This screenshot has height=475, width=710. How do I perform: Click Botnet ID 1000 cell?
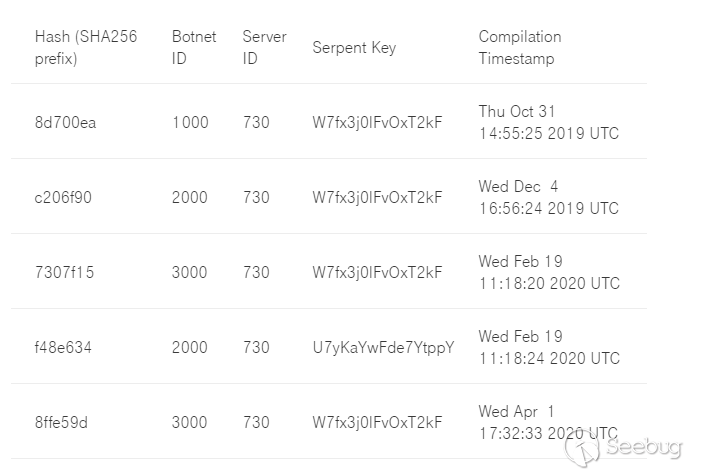coord(190,122)
